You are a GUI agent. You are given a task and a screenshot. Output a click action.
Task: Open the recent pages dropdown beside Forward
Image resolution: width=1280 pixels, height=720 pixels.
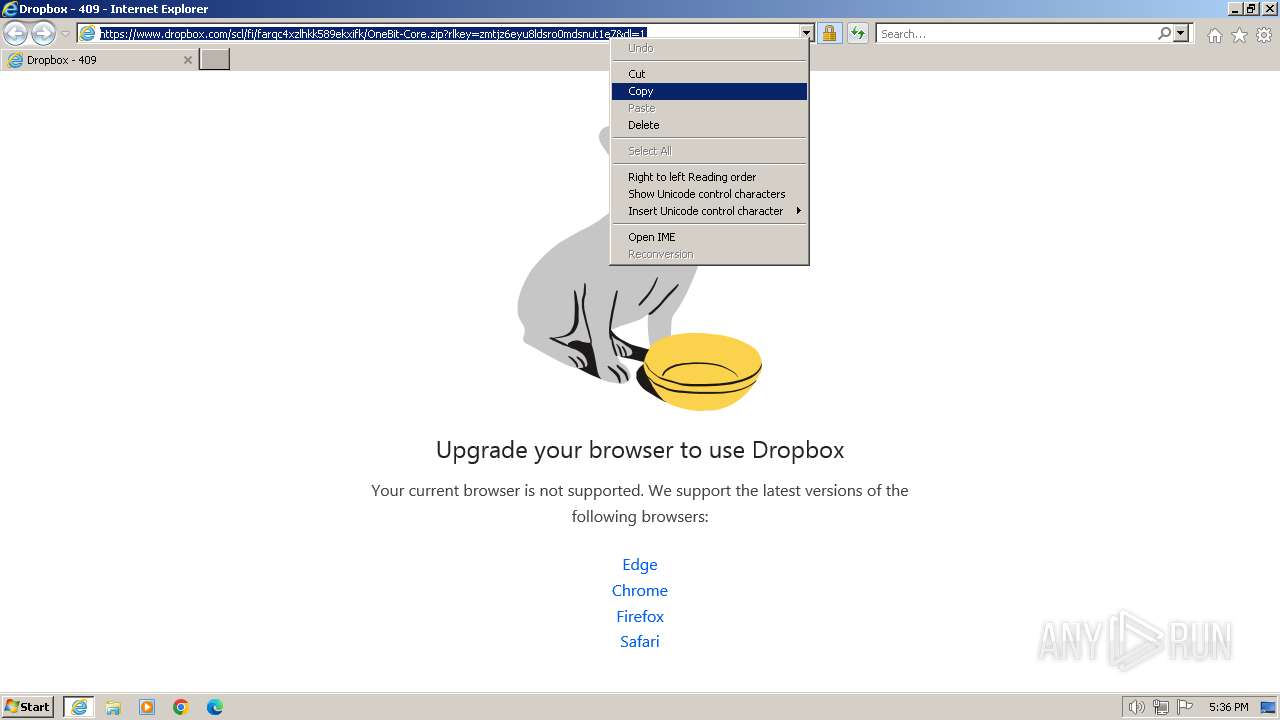[x=65, y=34]
